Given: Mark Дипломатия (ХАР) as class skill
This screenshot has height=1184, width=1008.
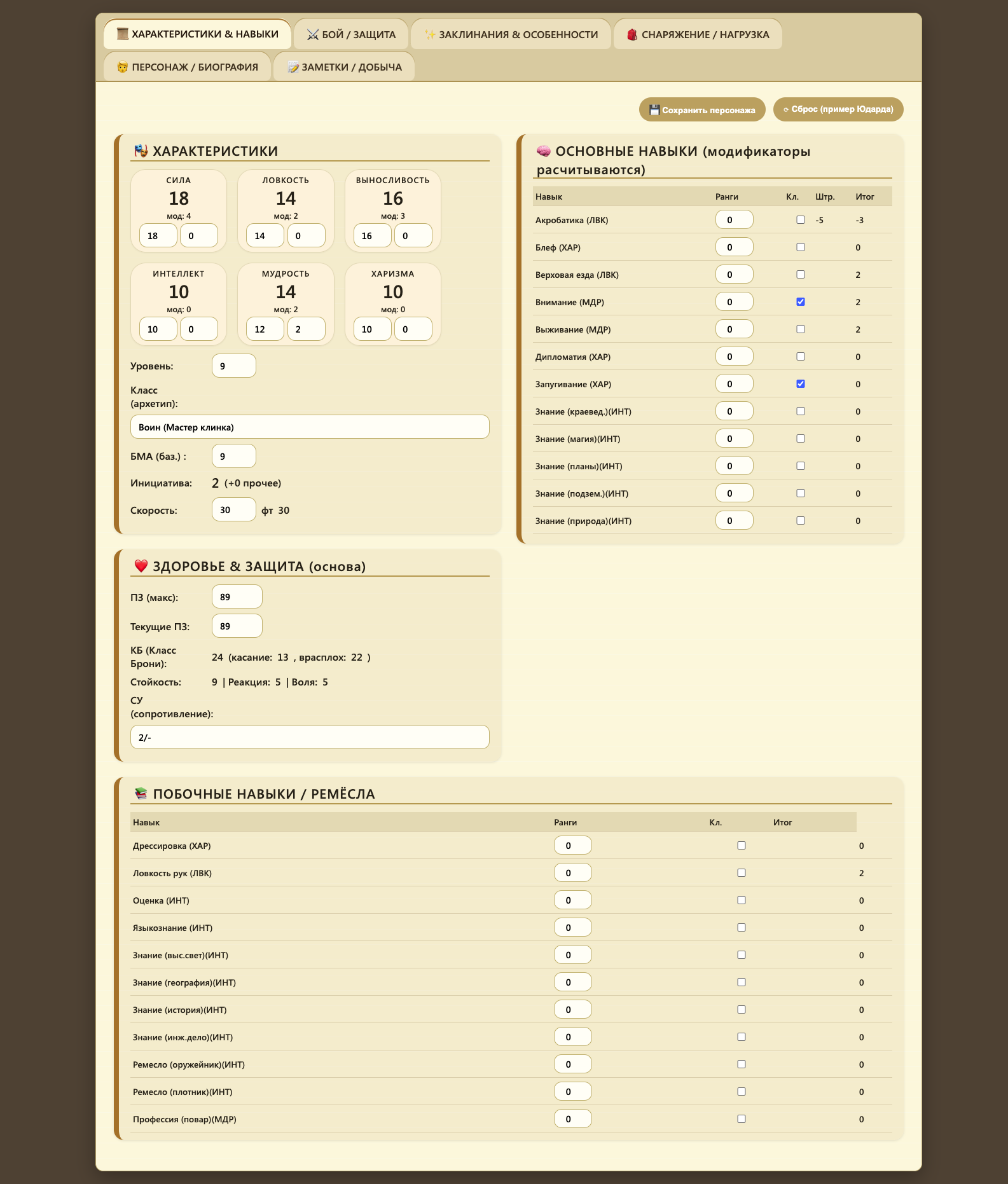Looking at the screenshot, I should pos(801,357).
